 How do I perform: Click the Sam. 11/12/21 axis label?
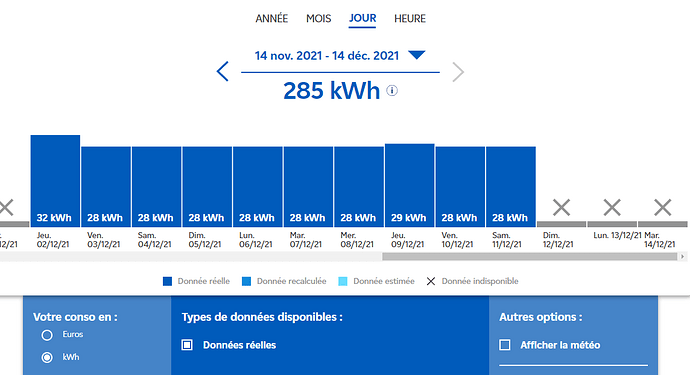click(508, 240)
